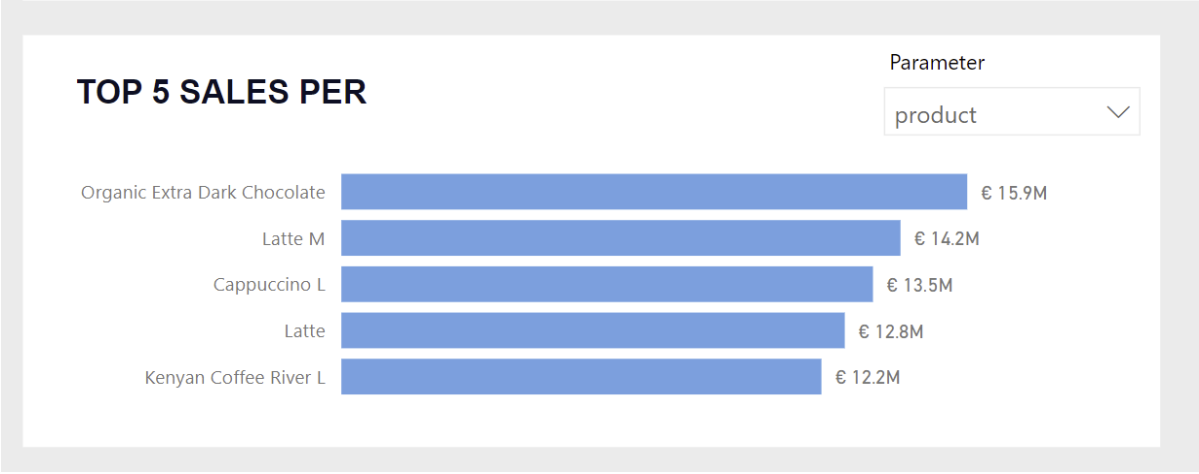Click the Parameter slicer header label
This screenshot has height=474, width=1199.
tap(937, 63)
